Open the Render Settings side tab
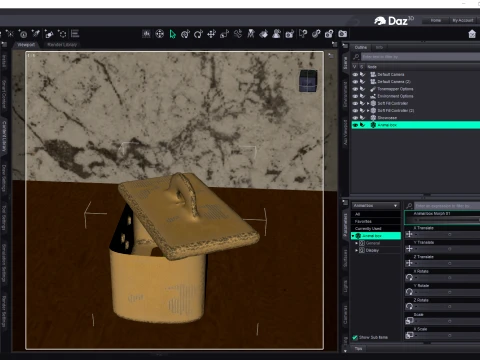This screenshot has height=360, width=480. click(4, 311)
